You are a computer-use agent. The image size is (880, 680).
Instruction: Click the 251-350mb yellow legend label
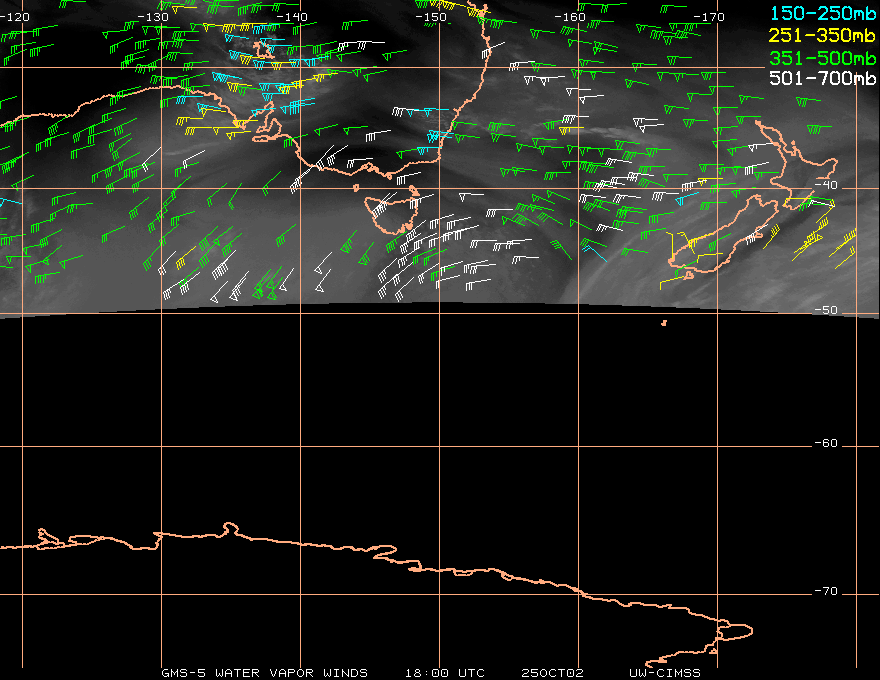[822, 35]
